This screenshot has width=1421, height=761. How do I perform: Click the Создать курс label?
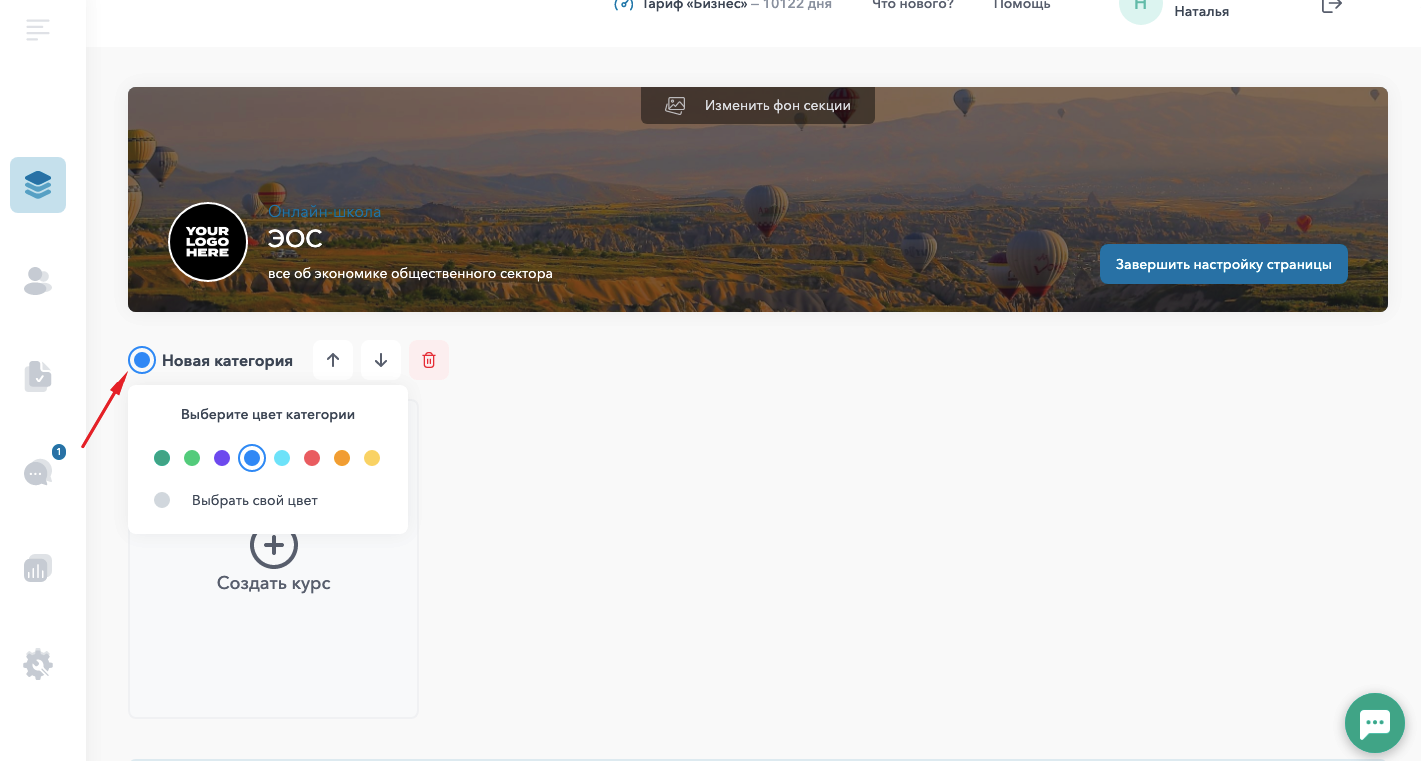point(274,583)
